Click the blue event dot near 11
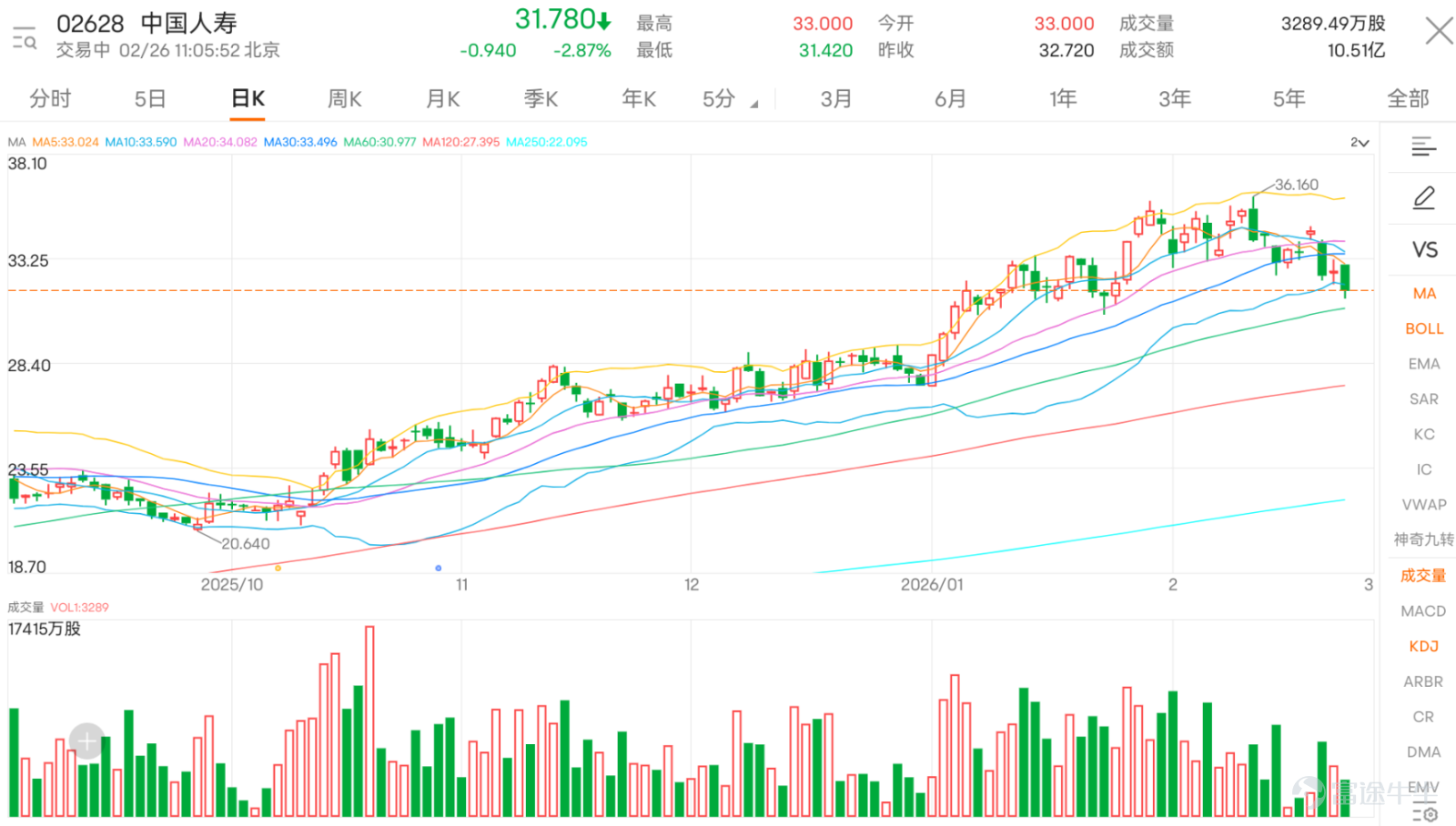1456x826 pixels. click(x=439, y=569)
